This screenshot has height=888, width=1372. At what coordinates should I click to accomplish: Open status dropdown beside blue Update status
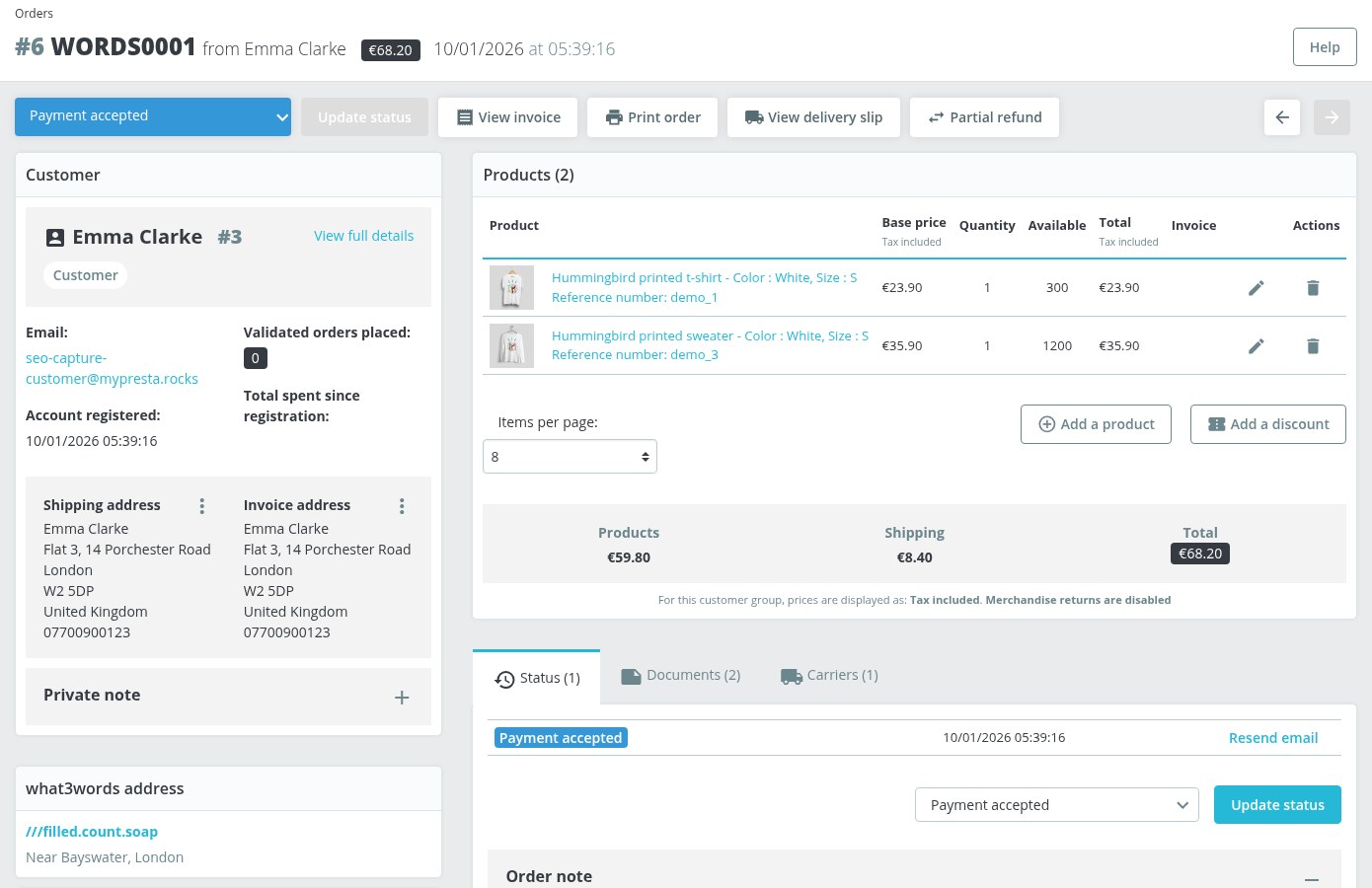(1057, 805)
